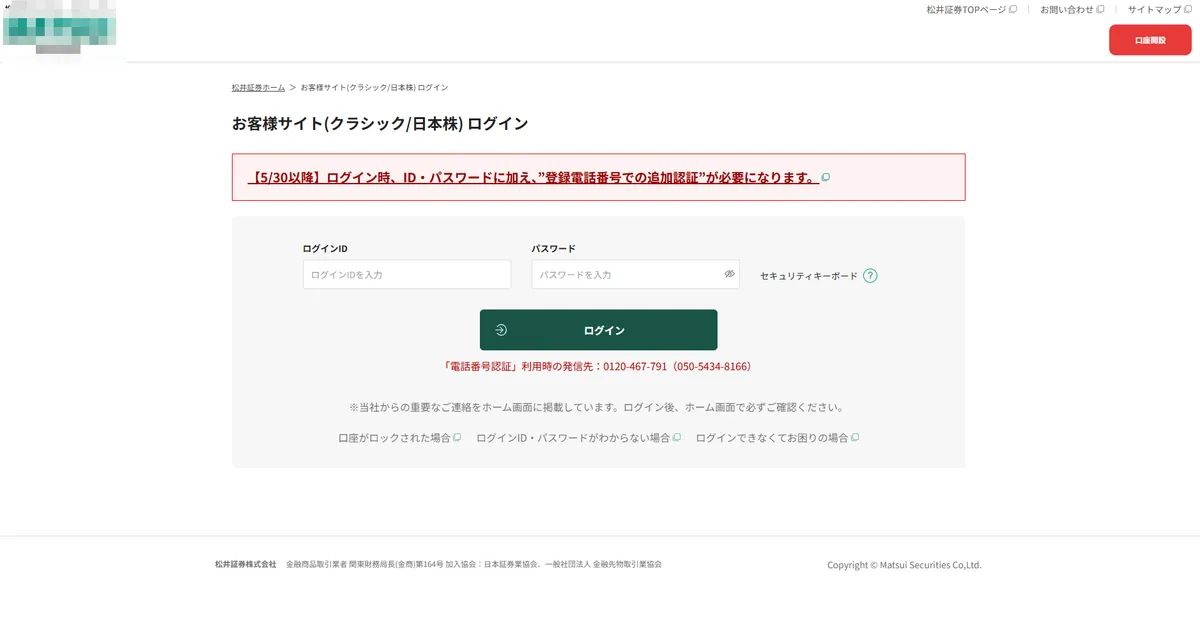
Task: Click the external-link icon beside お問い合わせ
Action: tap(1102, 9)
